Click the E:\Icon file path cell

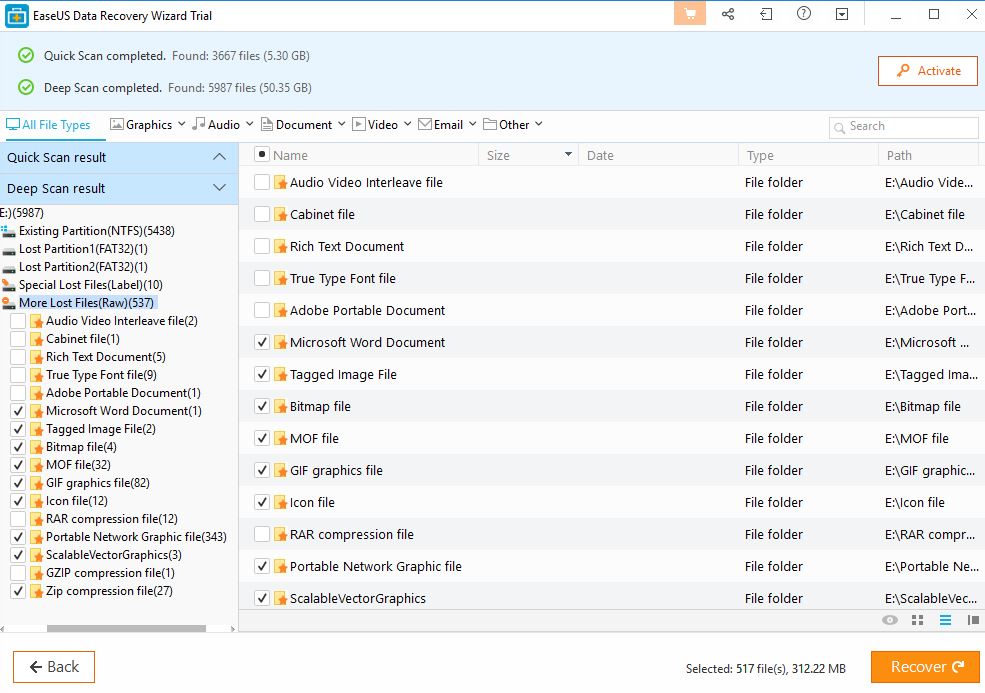(x=915, y=503)
